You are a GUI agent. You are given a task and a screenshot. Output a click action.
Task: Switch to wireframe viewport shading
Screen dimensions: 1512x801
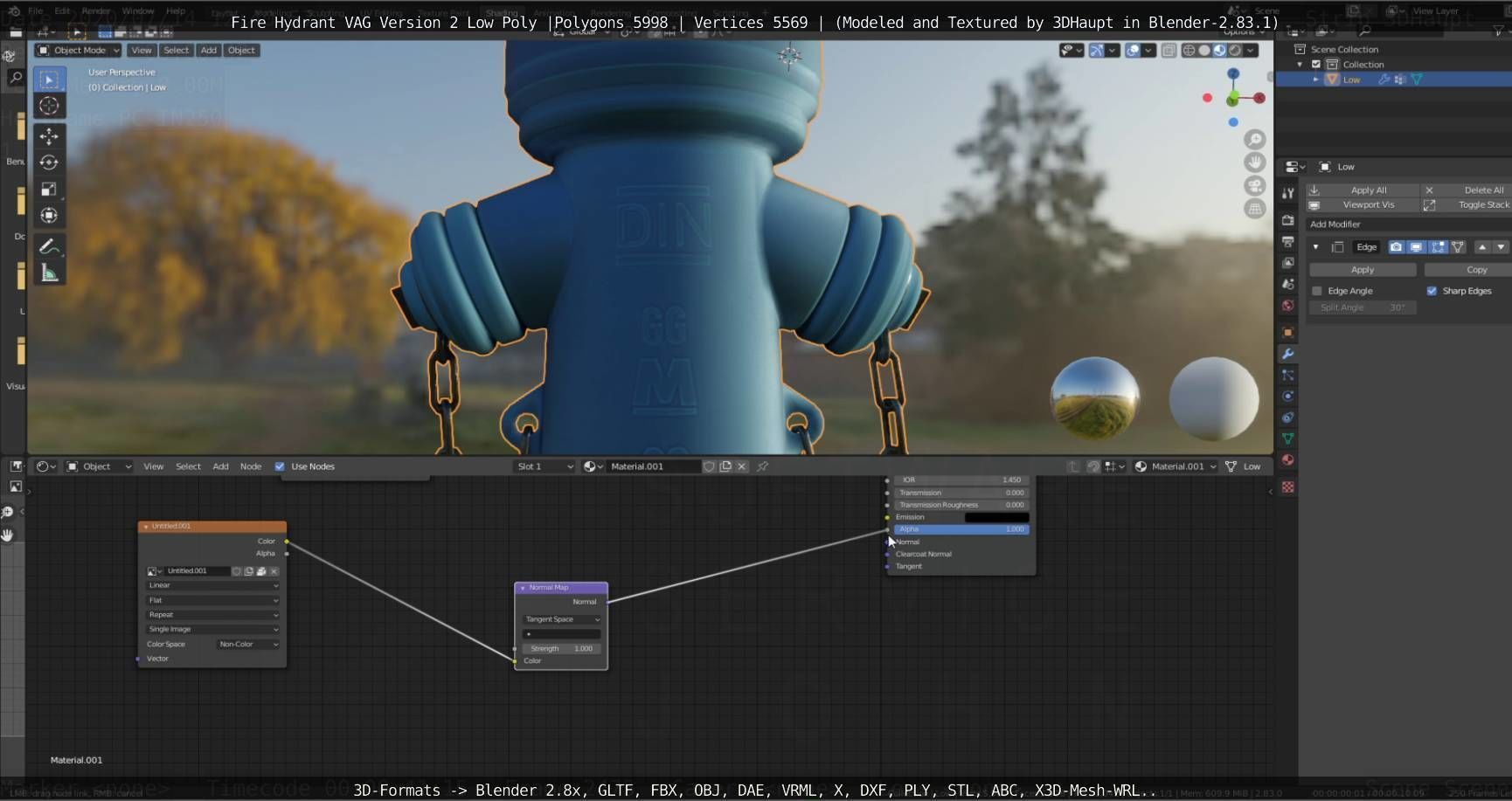[1189, 51]
